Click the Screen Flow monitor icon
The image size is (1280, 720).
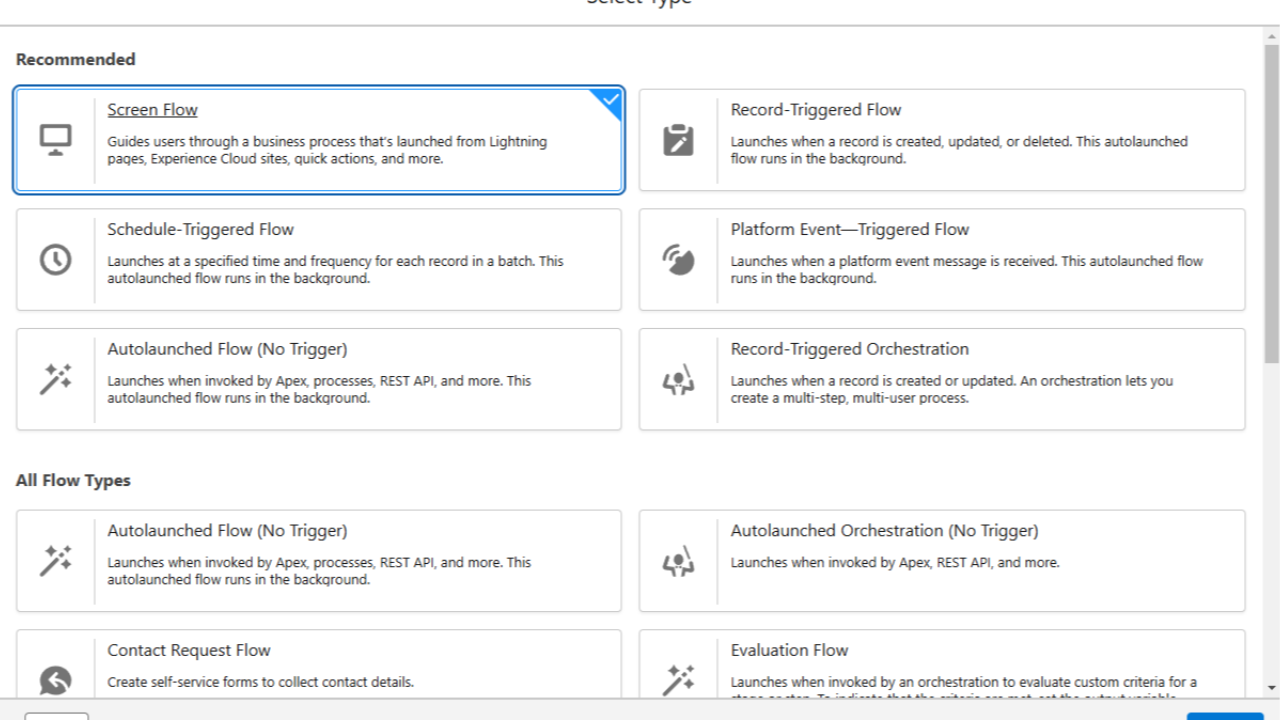55,139
